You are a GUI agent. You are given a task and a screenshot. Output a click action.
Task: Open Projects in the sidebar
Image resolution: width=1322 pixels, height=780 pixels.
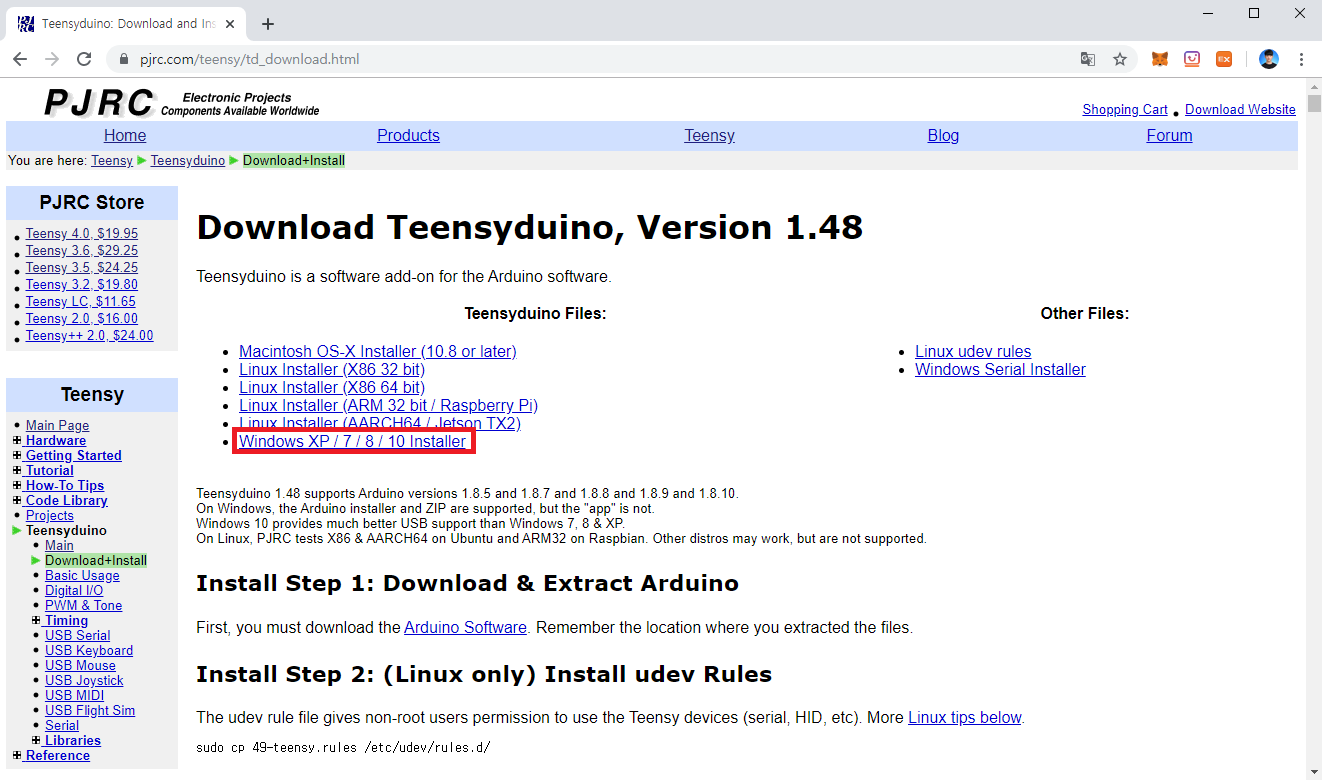tap(50, 515)
